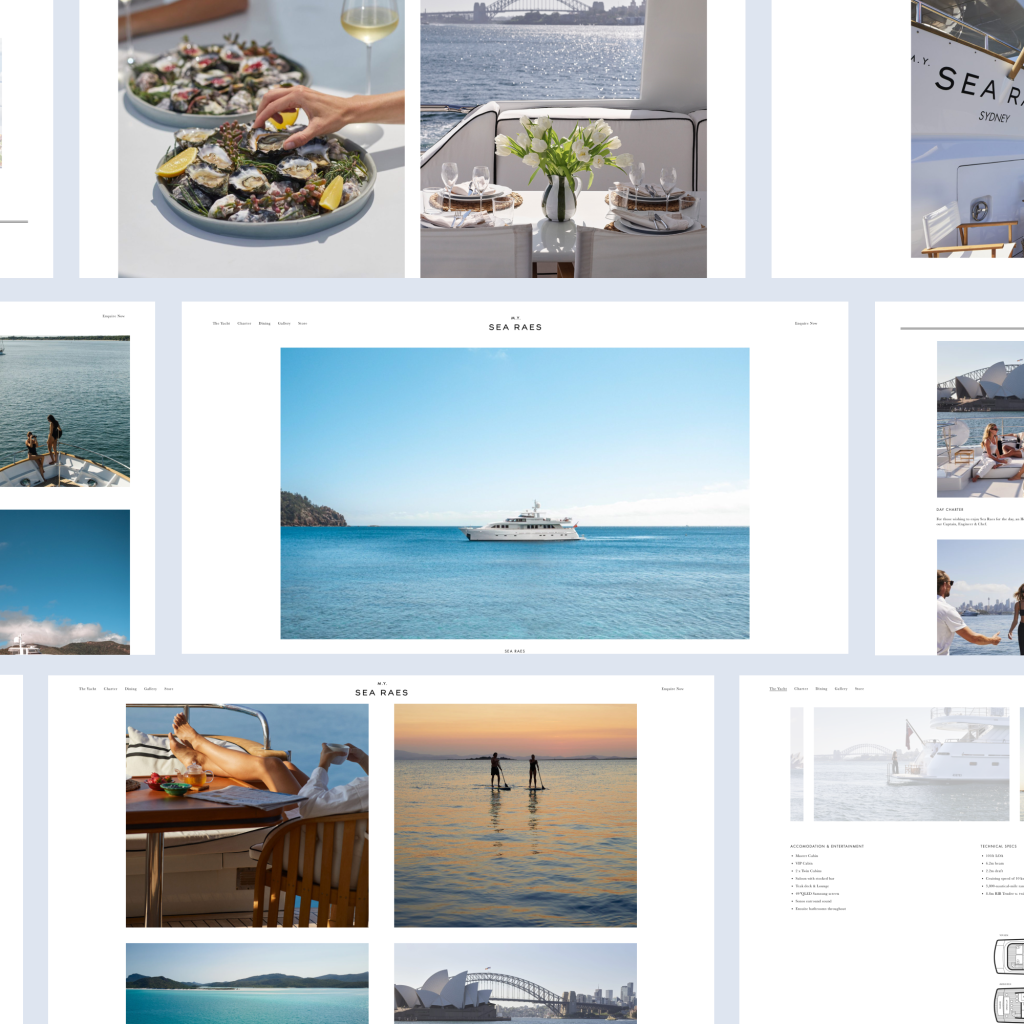
Task: Open 'Charter' in the hero page navigation
Action: [x=244, y=323]
